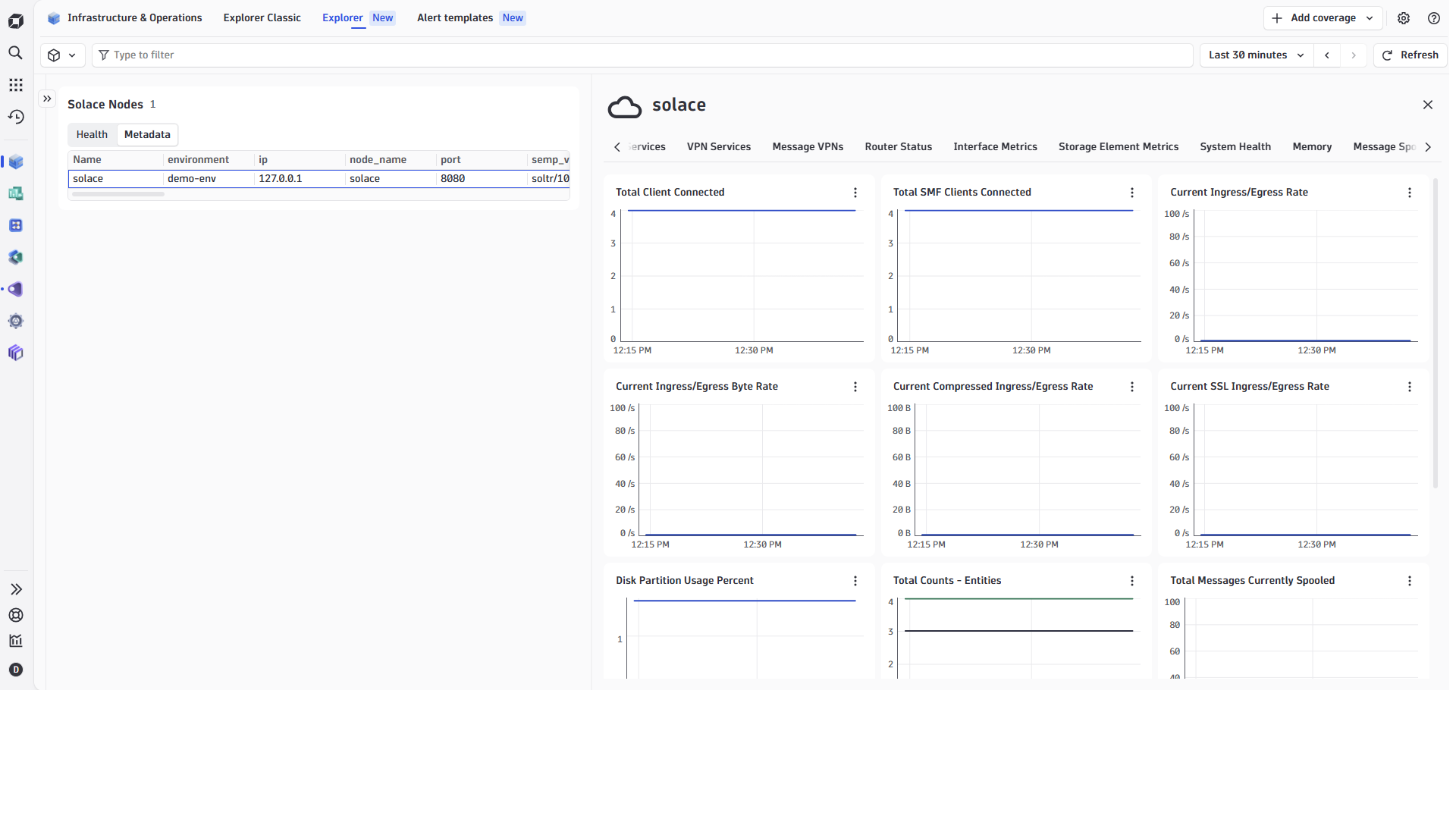Viewport: 1456px width, 819px height.
Task: Click the Dynatrace logo in the sidebar
Action: [x=16, y=20]
